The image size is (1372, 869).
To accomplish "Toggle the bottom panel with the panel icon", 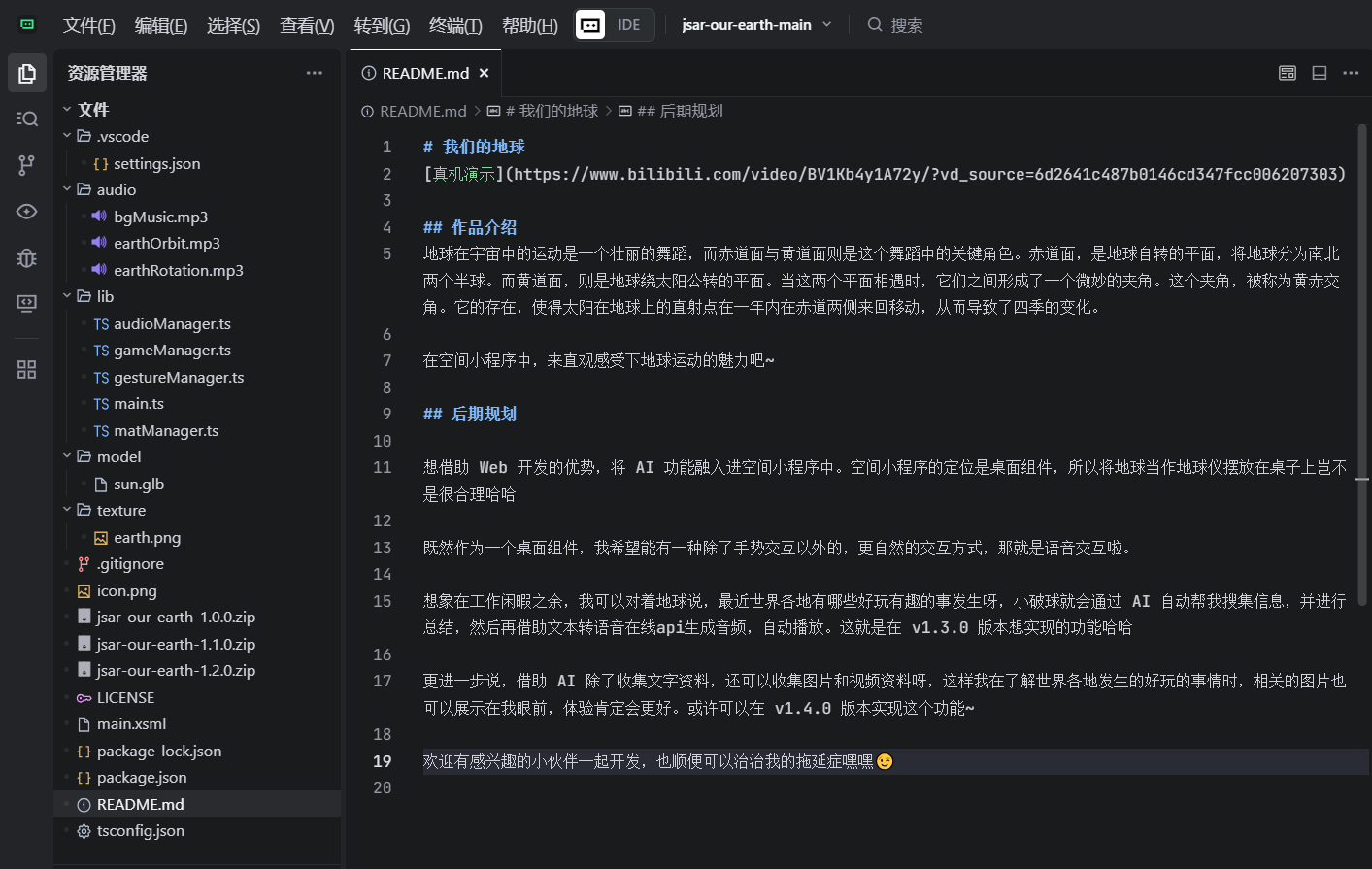I will coord(1319,73).
